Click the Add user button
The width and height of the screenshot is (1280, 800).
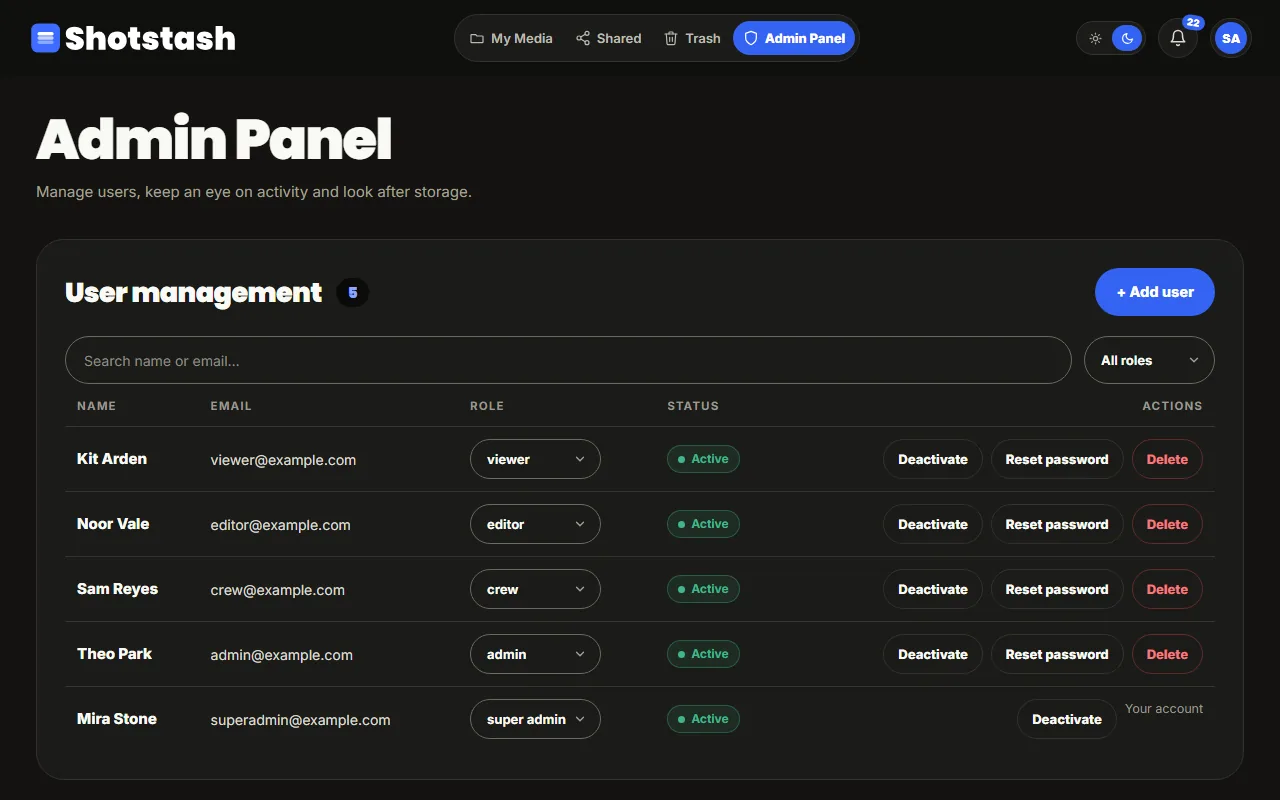point(1155,292)
